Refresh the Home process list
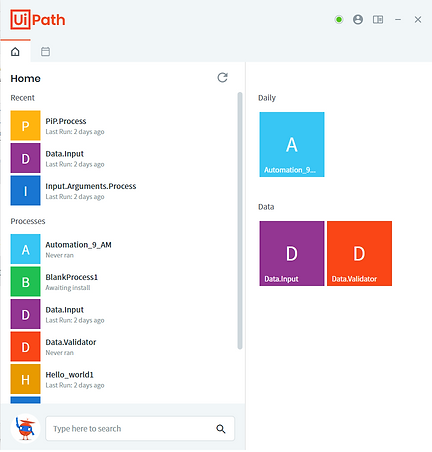Screen dimensions: 432x452 [222, 78]
